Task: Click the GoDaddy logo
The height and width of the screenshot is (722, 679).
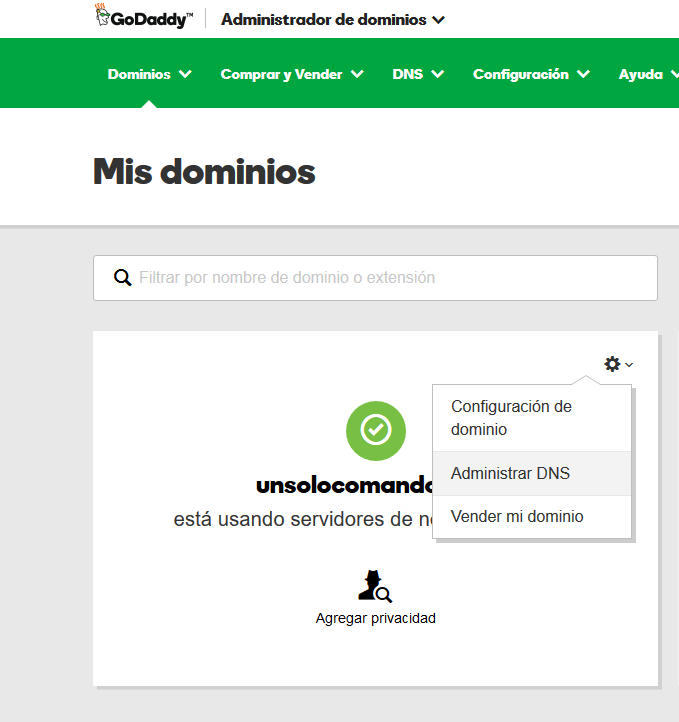Action: [x=144, y=17]
